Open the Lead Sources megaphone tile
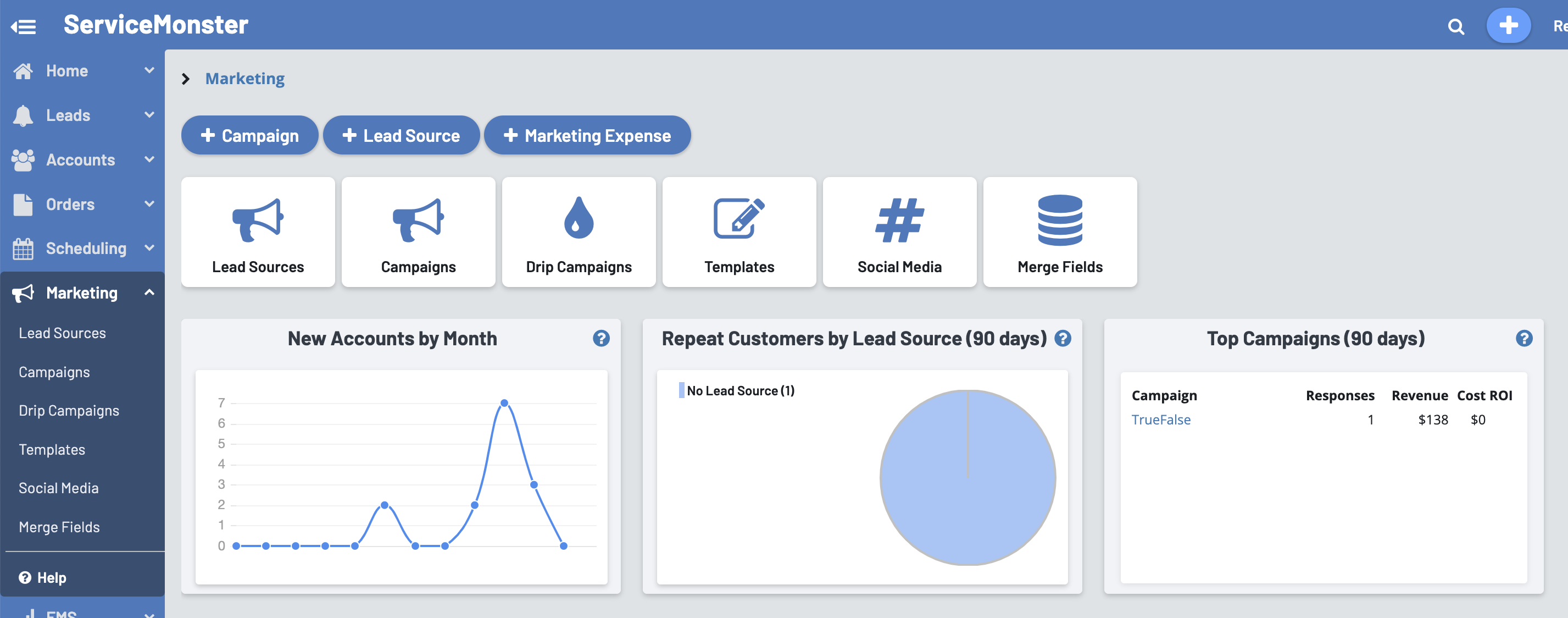This screenshot has width=1568, height=618. 258,232
